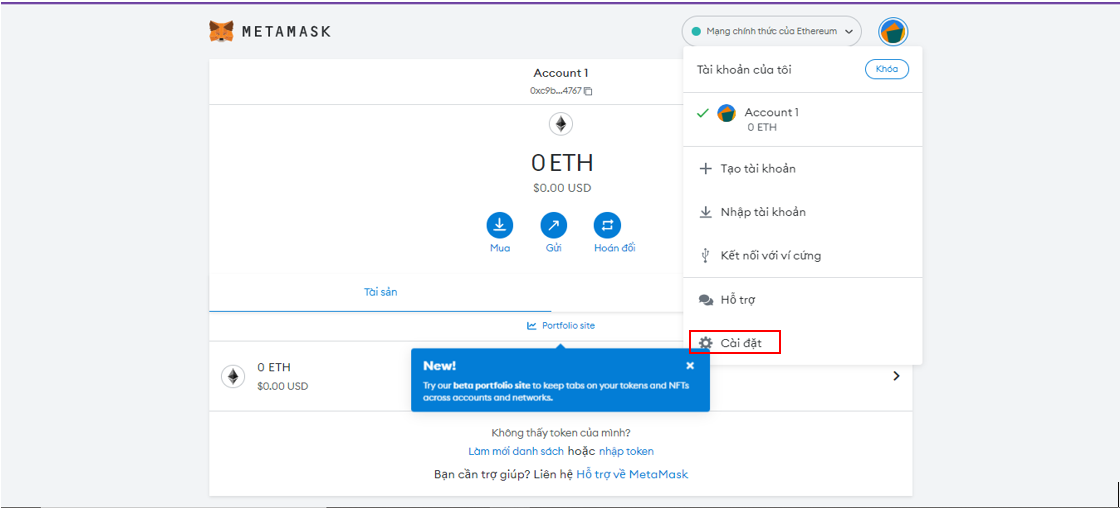Click the green network status dot

(x=696, y=31)
